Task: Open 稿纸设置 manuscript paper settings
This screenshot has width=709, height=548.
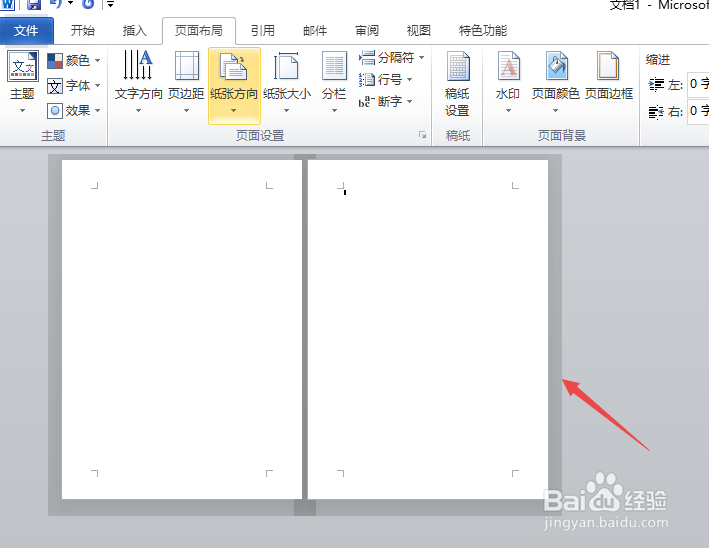Action: (458, 84)
